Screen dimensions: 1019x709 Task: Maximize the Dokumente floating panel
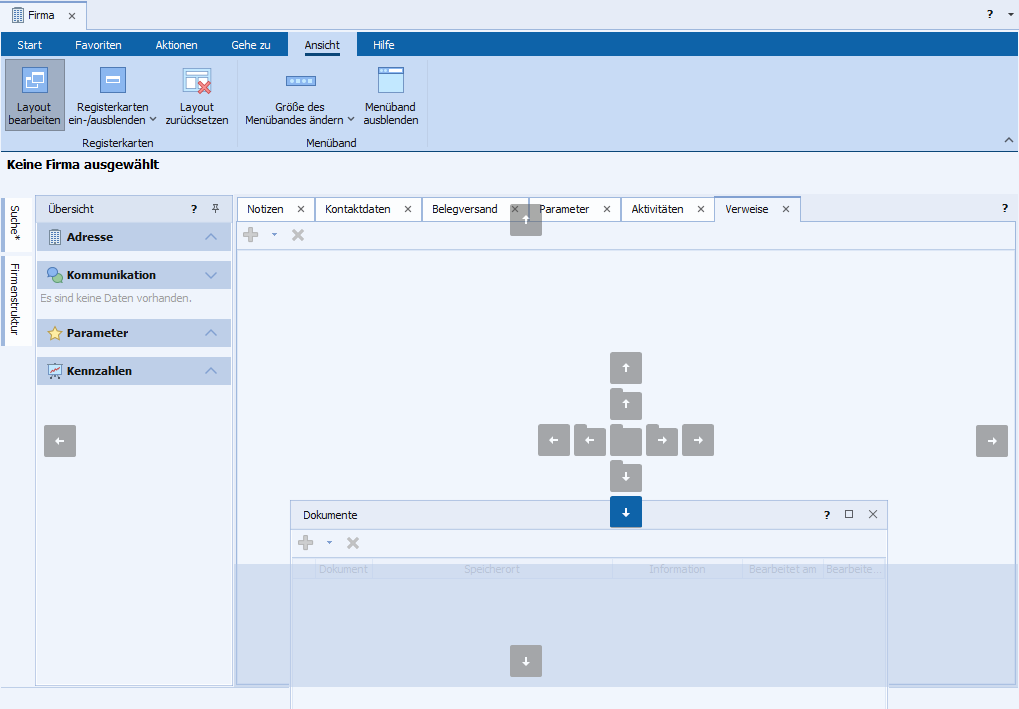tap(849, 514)
